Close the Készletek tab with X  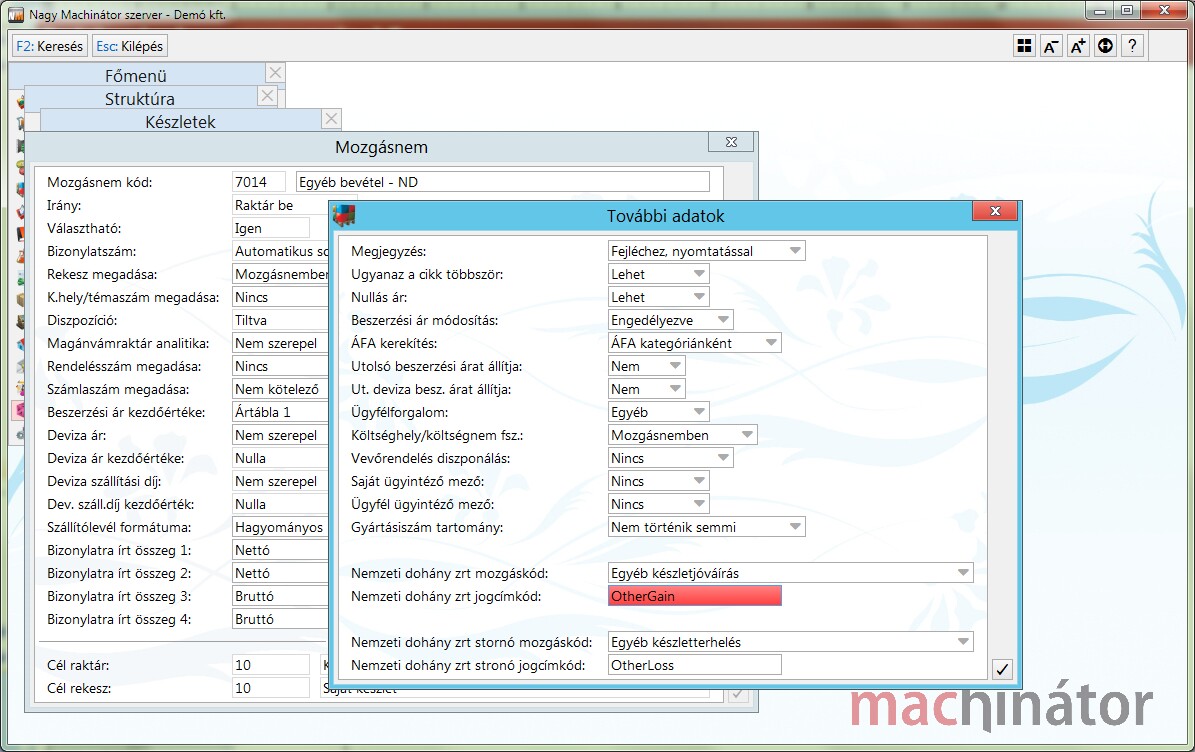331,119
